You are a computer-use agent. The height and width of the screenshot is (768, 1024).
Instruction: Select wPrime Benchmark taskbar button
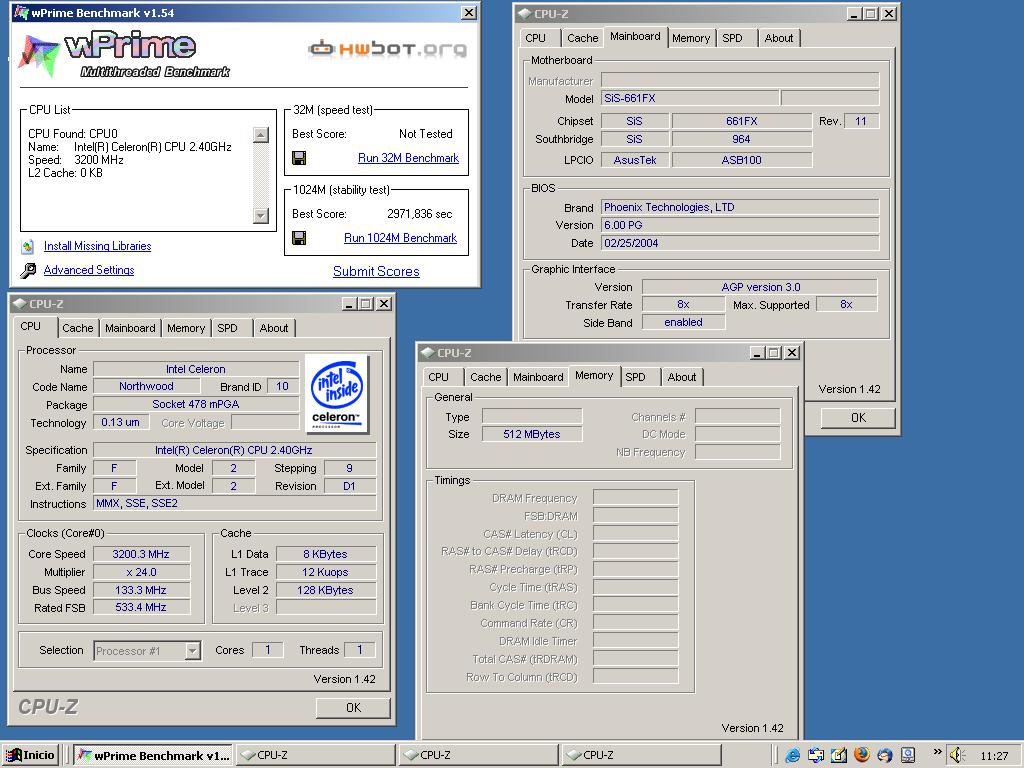152,755
